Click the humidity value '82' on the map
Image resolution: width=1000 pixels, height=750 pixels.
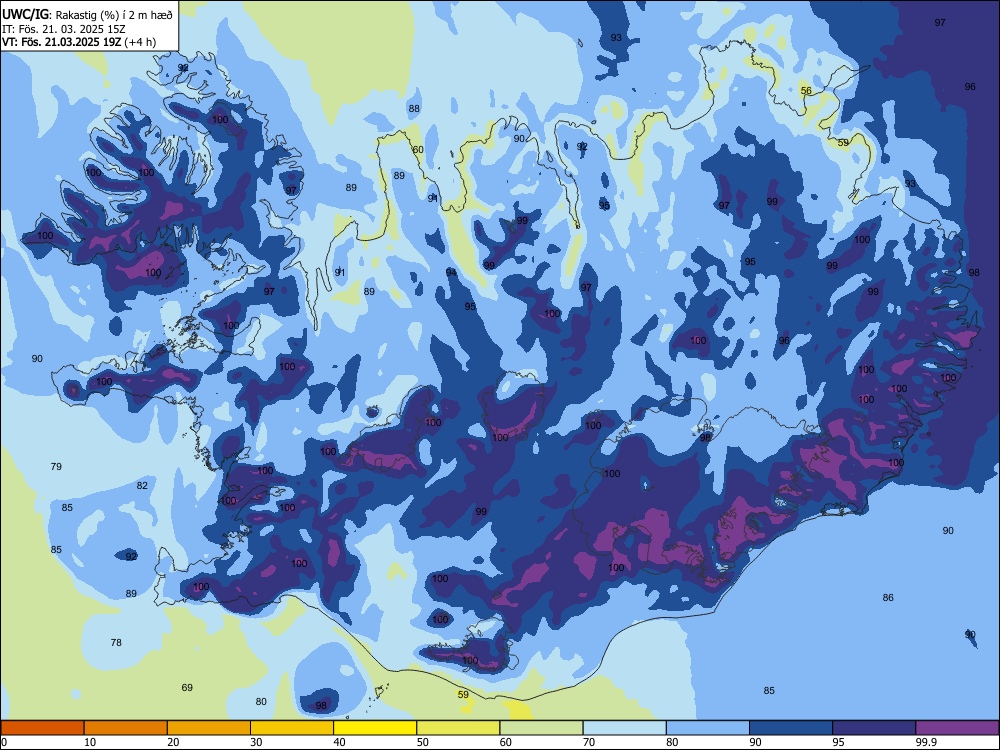(x=142, y=485)
